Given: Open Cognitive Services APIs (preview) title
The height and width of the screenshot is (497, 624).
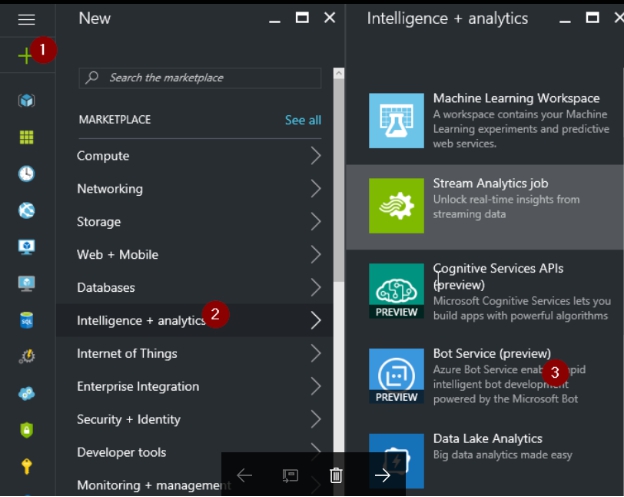Looking at the screenshot, I should click(498, 277).
